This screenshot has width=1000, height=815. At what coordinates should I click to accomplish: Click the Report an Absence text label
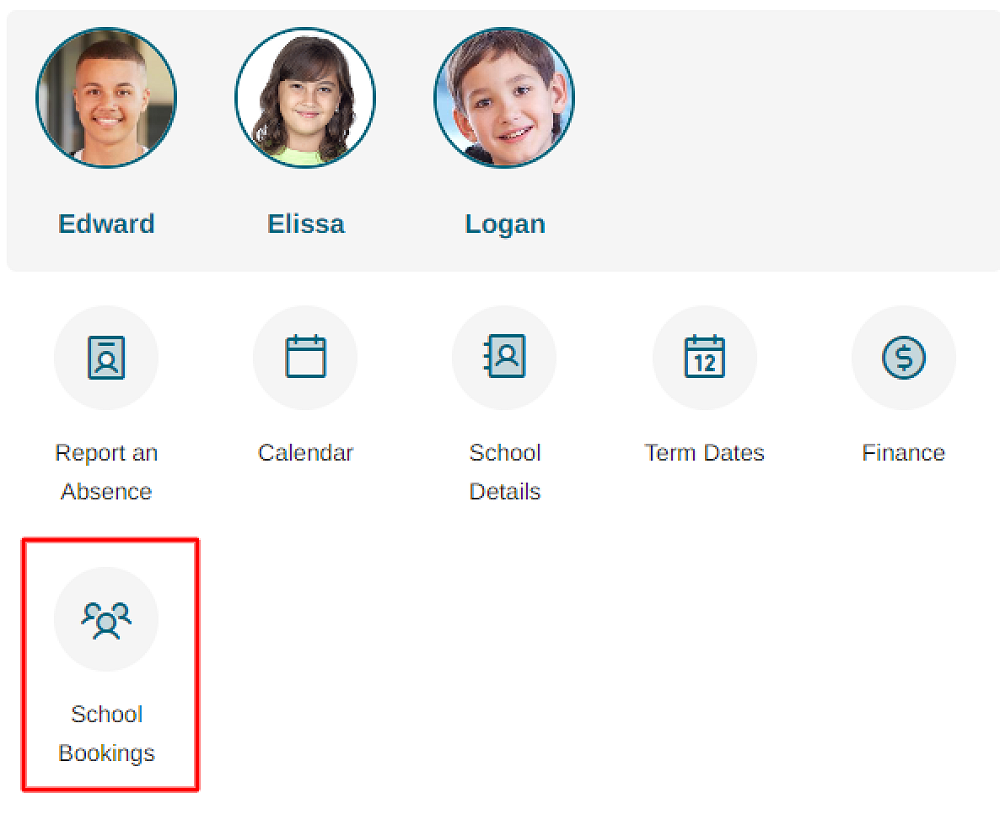pyautogui.click(x=106, y=472)
